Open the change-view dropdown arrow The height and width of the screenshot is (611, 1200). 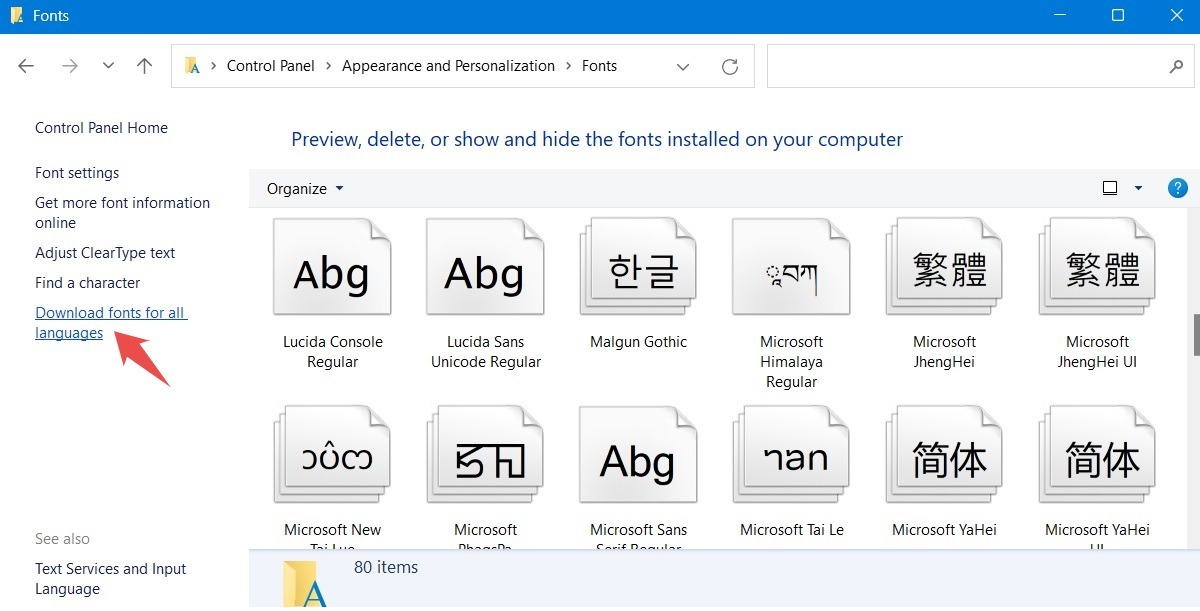[x=1138, y=187]
